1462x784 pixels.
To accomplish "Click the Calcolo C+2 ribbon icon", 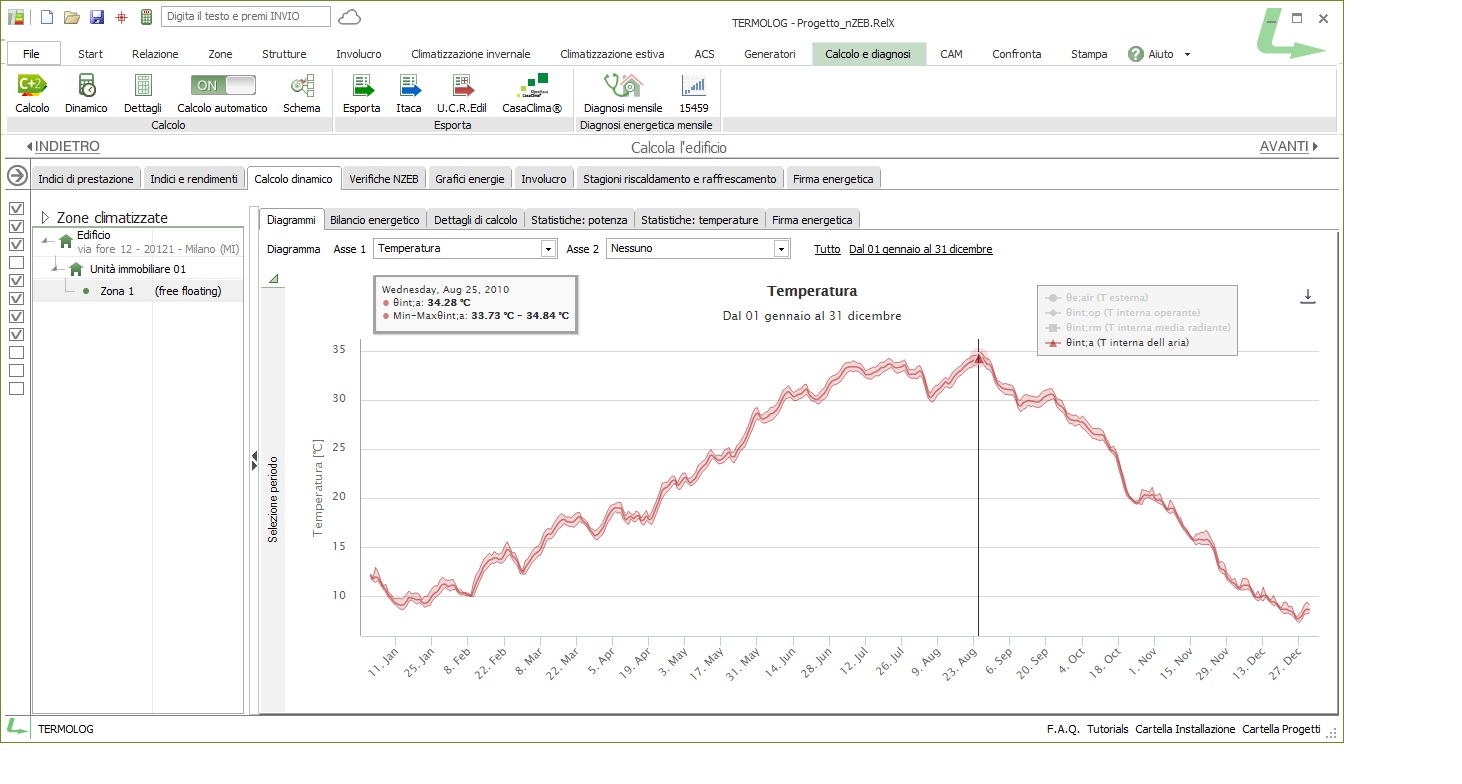I will (x=32, y=85).
